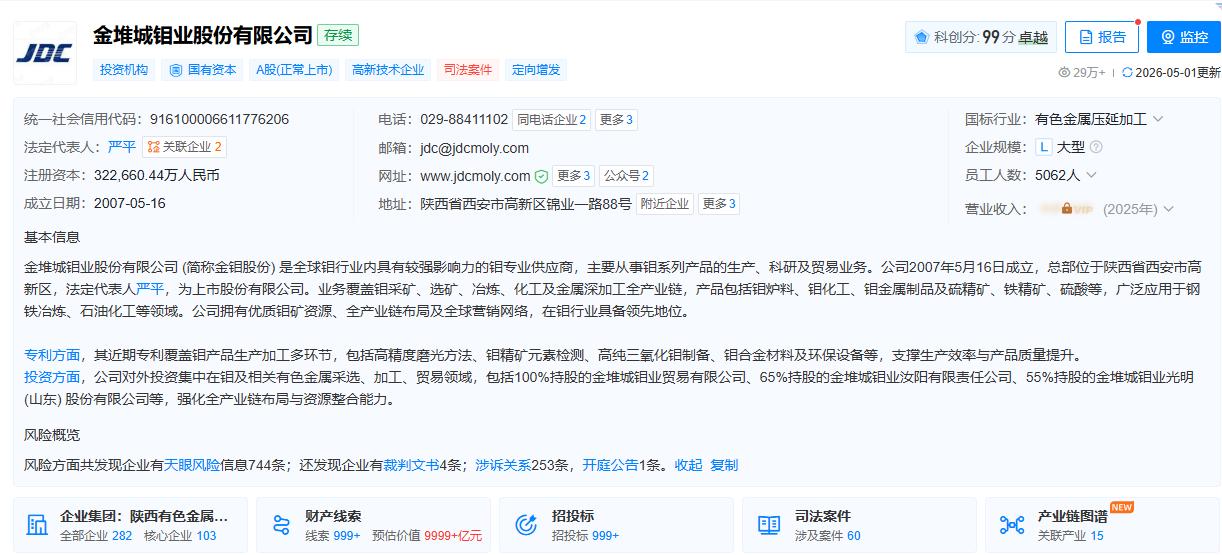Viewport: 1222px width, 555px height.
Task: Click the L 大型 size badge icon
Action: pyautogui.click(x=1044, y=147)
